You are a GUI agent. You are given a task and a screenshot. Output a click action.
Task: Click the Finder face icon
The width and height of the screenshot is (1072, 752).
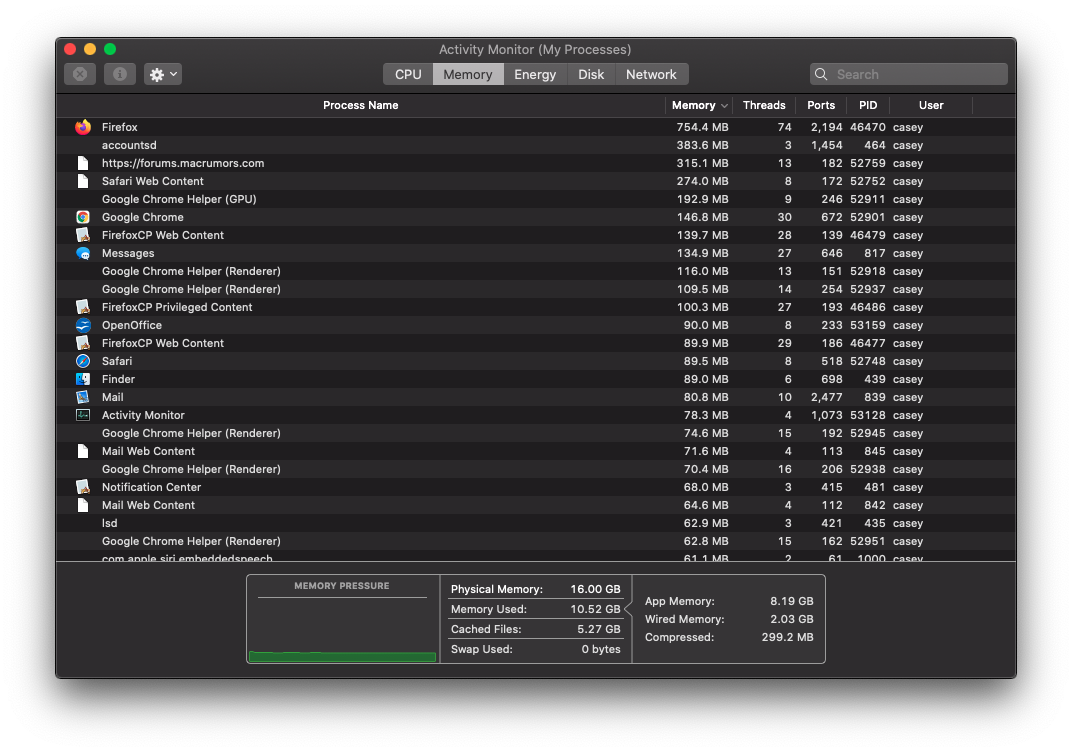83,379
